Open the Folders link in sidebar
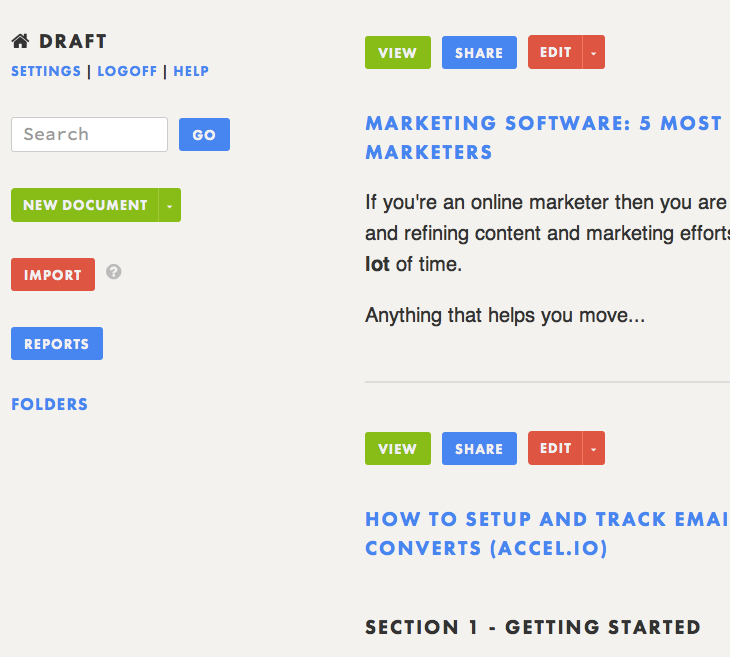 (x=50, y=404)
